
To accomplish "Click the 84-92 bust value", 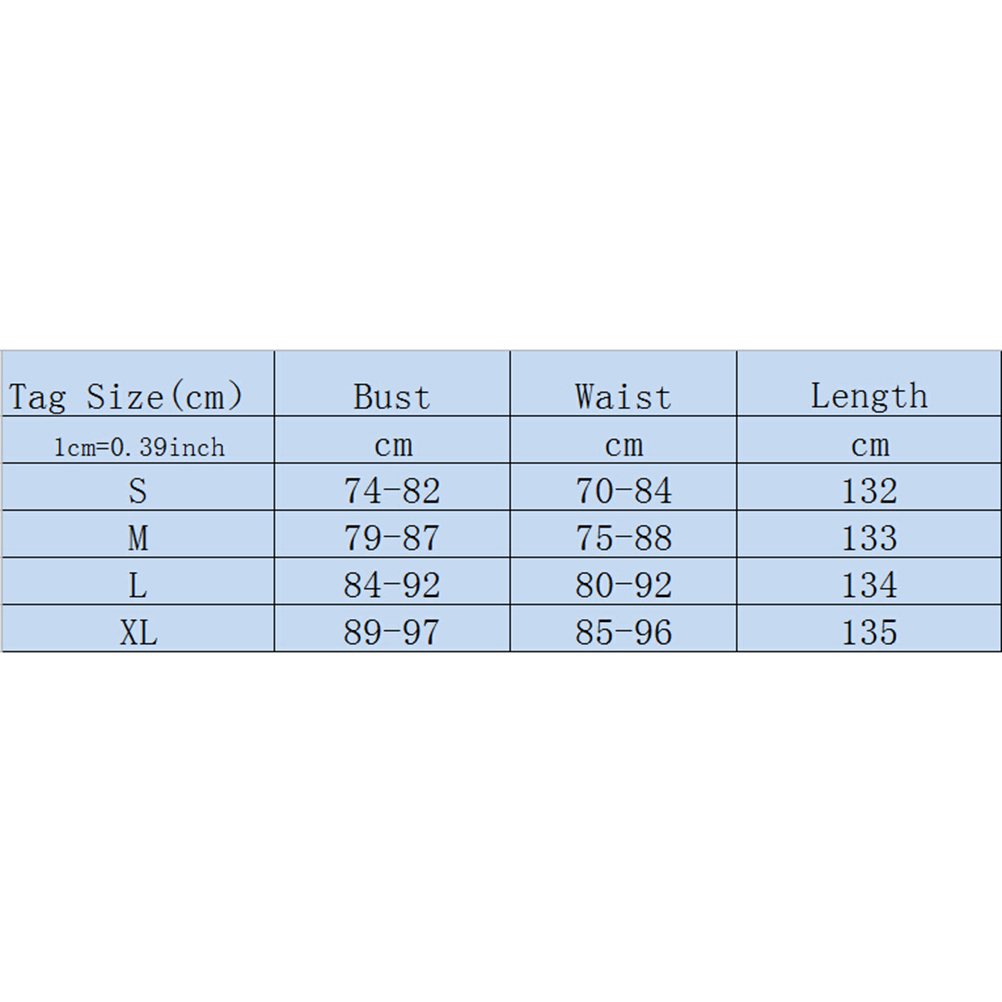I will click(392, 585).
